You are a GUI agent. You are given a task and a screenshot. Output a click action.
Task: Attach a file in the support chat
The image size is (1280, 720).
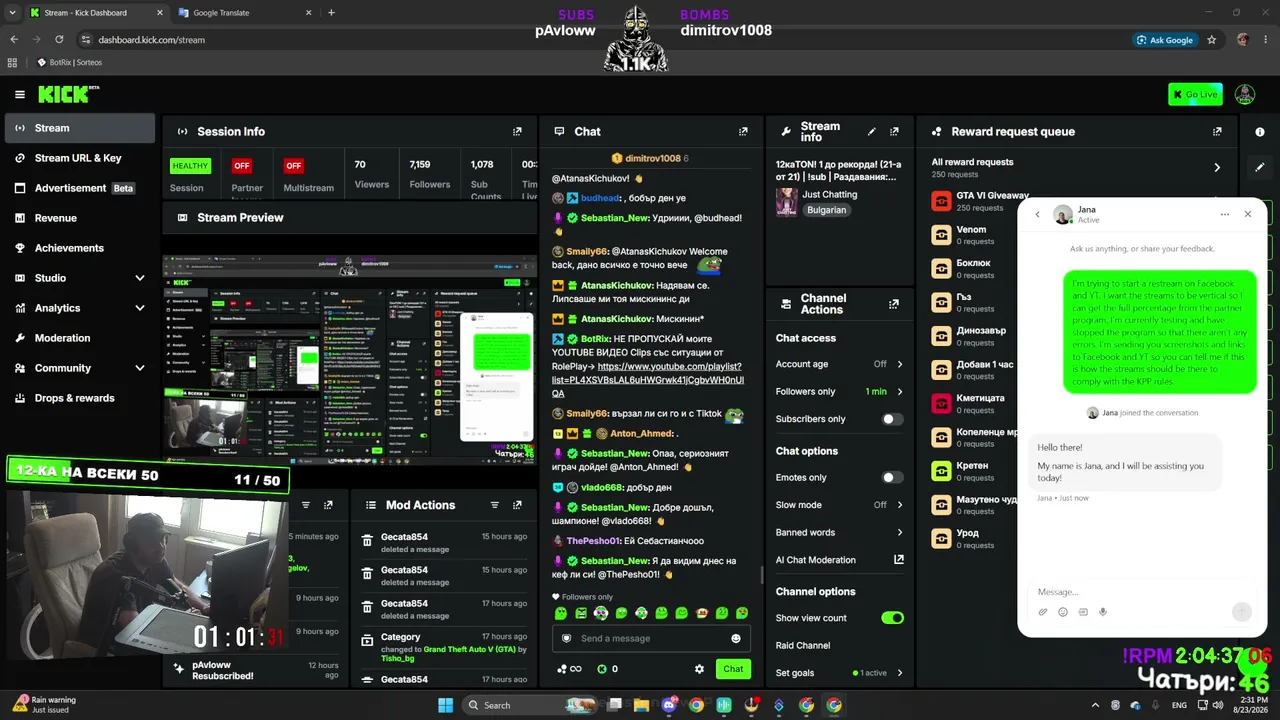pos(1043,612)
